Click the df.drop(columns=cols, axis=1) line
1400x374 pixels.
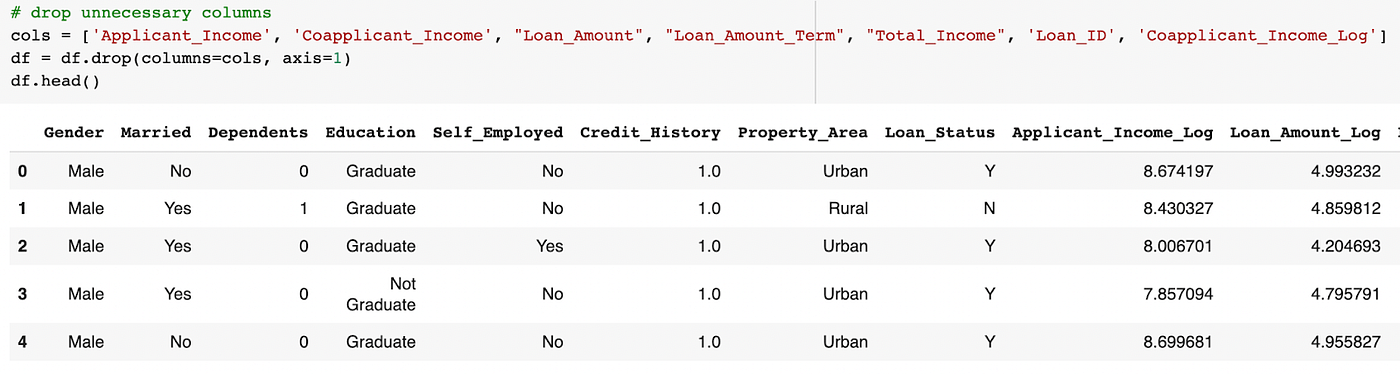(x=181, y=59)
